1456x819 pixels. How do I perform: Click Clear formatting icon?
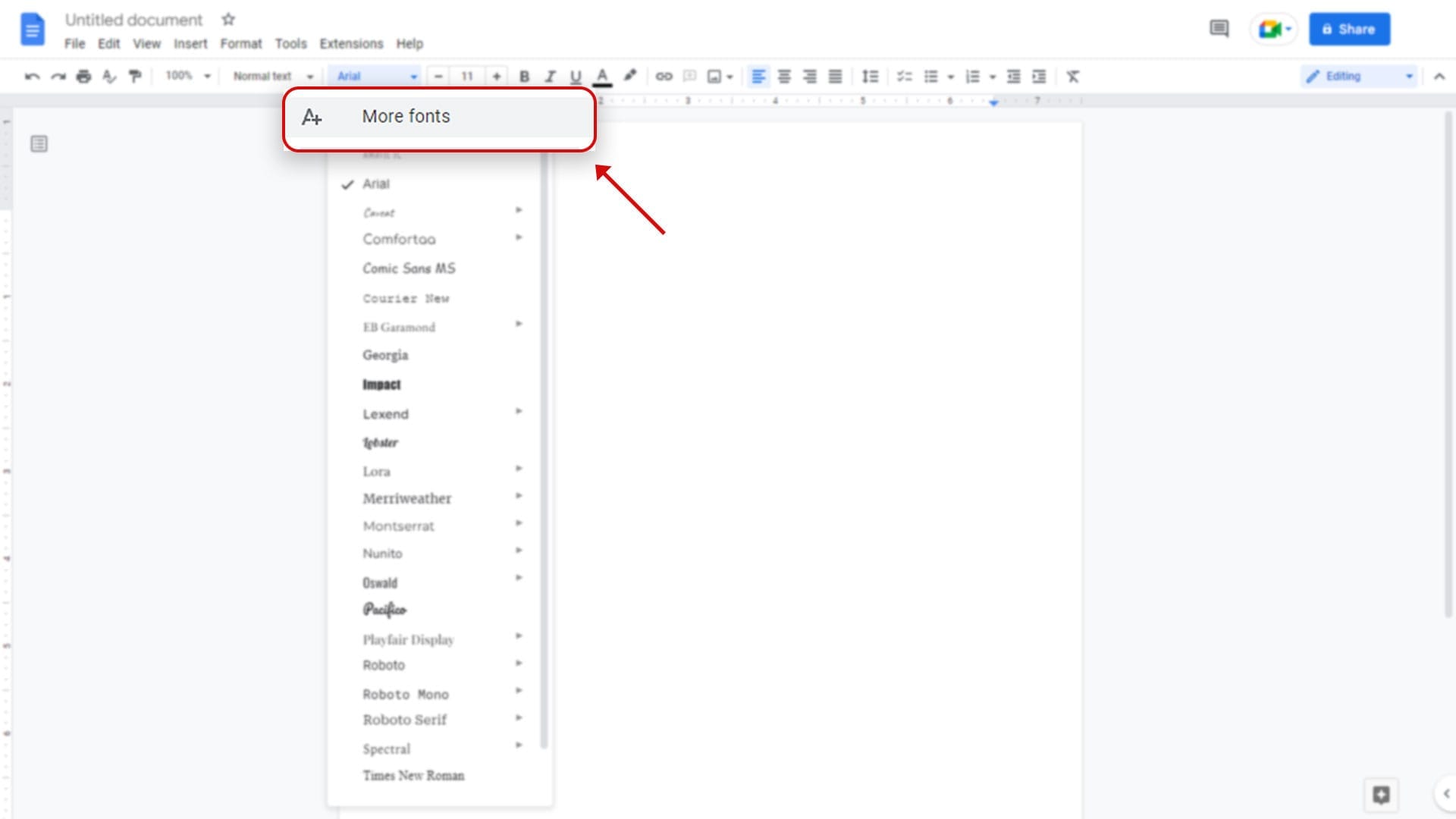point(1073,76)
